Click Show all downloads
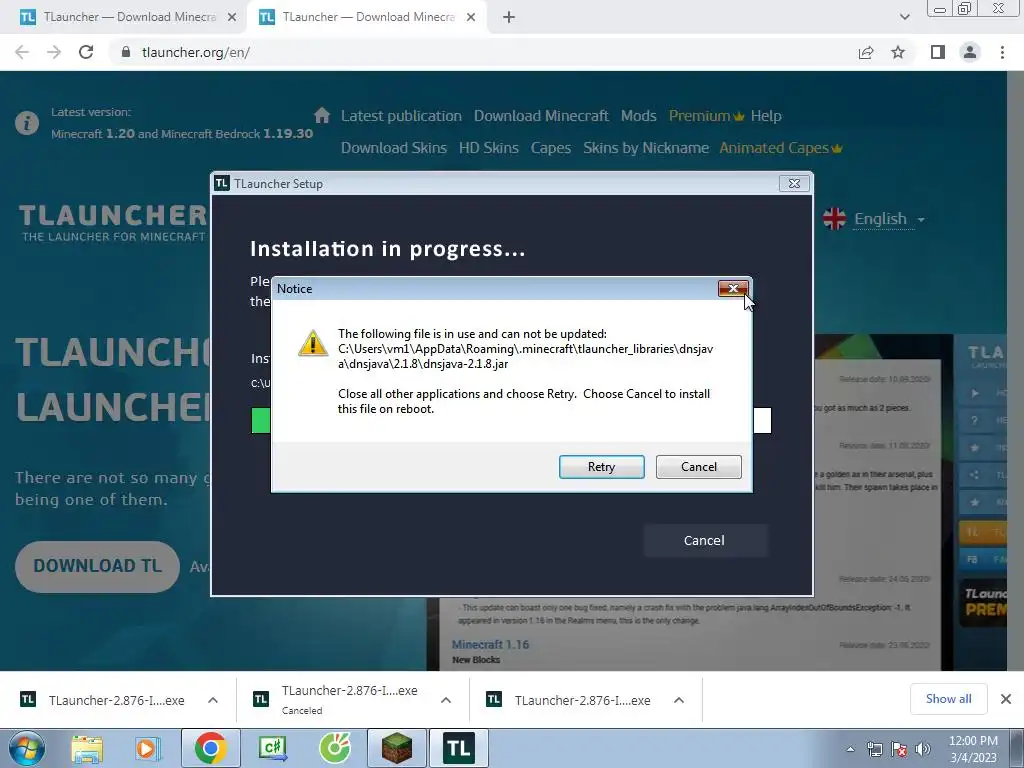1024x768 pixels. (948, 699)
